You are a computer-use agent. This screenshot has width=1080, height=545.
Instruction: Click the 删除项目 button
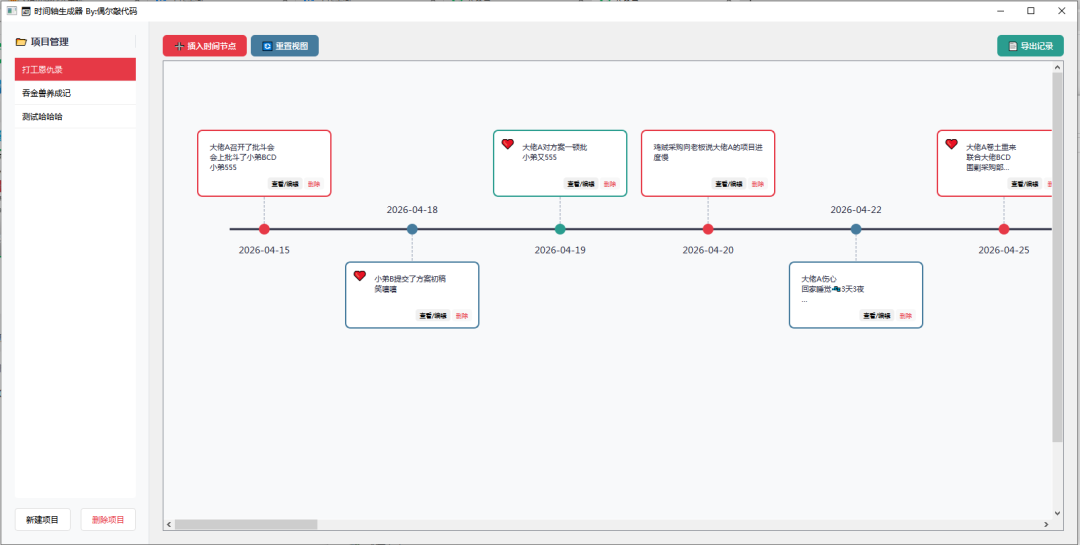click(x=108, y=520)
